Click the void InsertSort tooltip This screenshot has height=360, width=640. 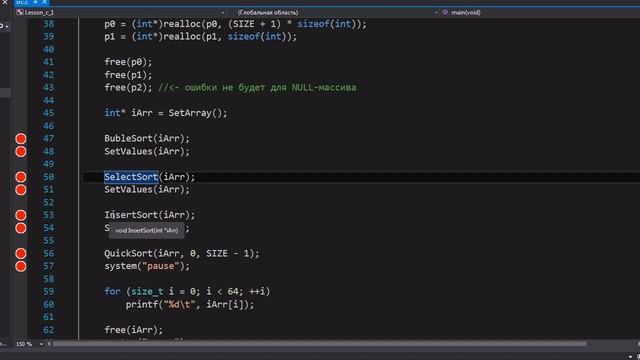[147, 231]
